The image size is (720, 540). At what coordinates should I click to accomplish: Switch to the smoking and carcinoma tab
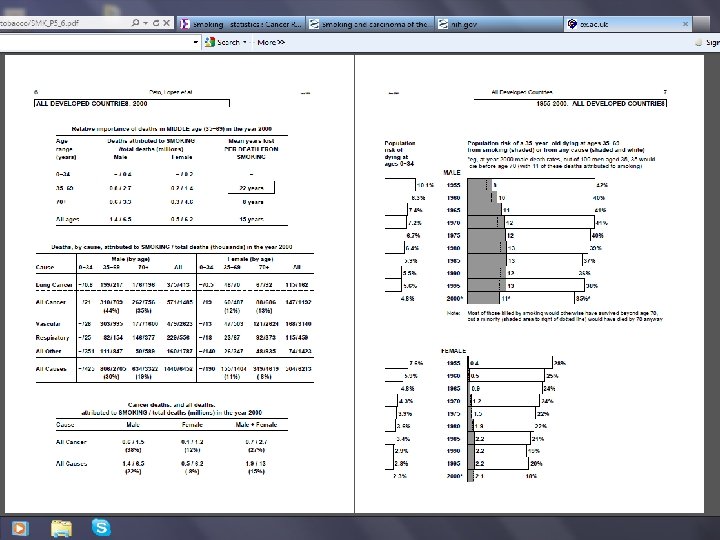click(370, 24)
